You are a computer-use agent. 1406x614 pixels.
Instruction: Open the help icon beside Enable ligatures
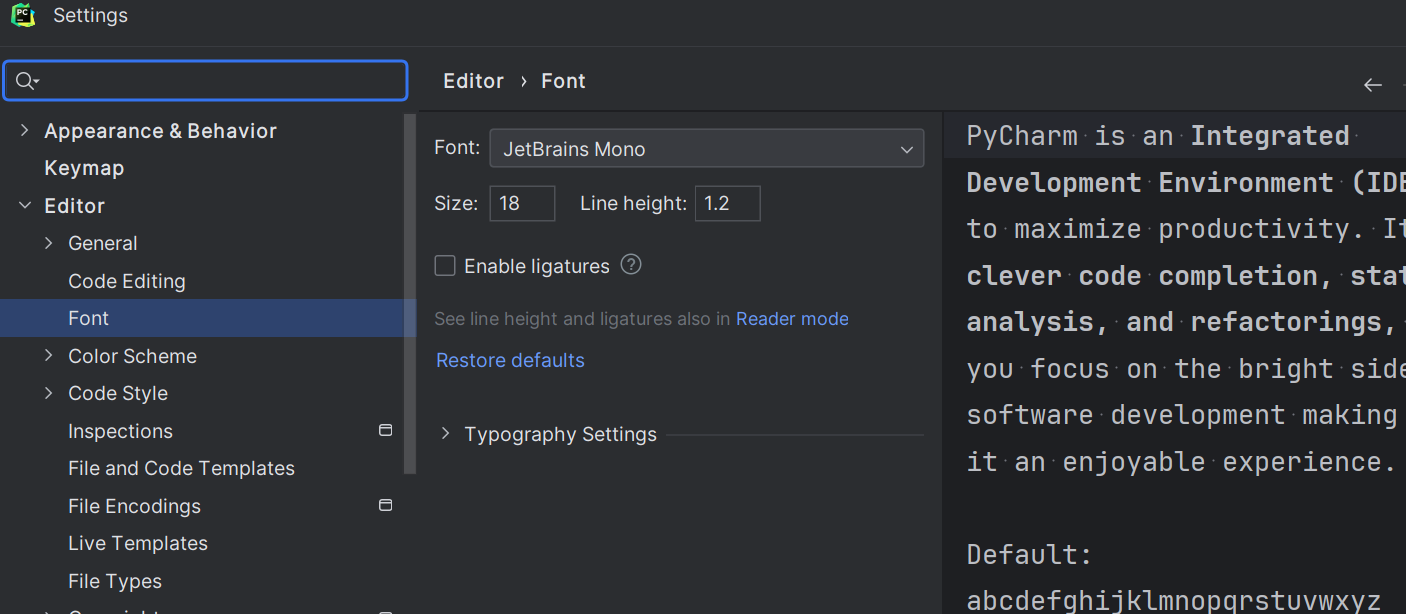pyautogui.click(x=631, y=265)
